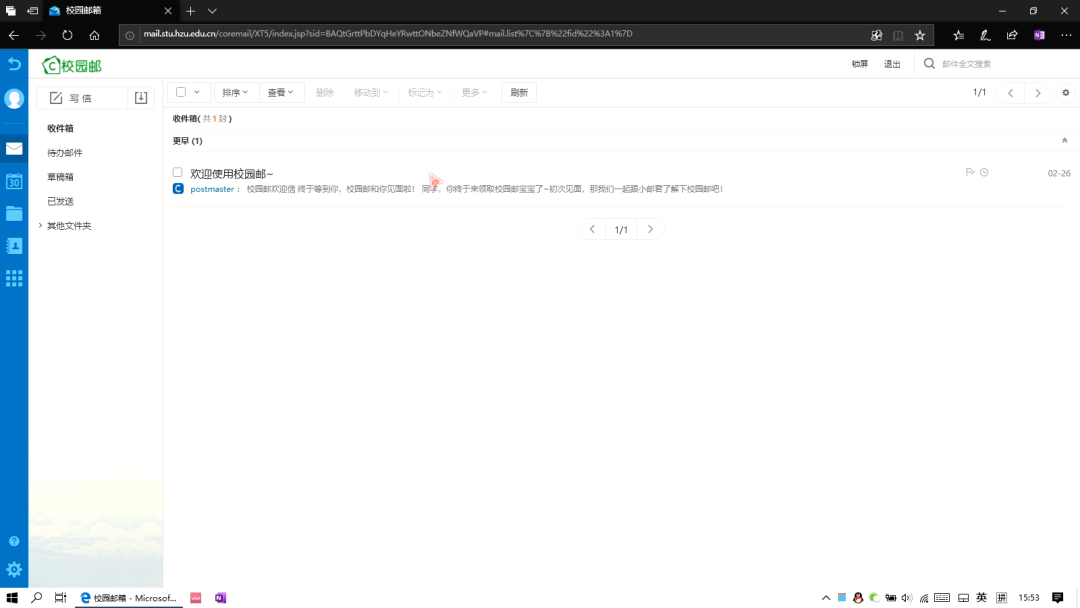
Task: Click the receive mail download icon
Action: [x=141, y=98]
